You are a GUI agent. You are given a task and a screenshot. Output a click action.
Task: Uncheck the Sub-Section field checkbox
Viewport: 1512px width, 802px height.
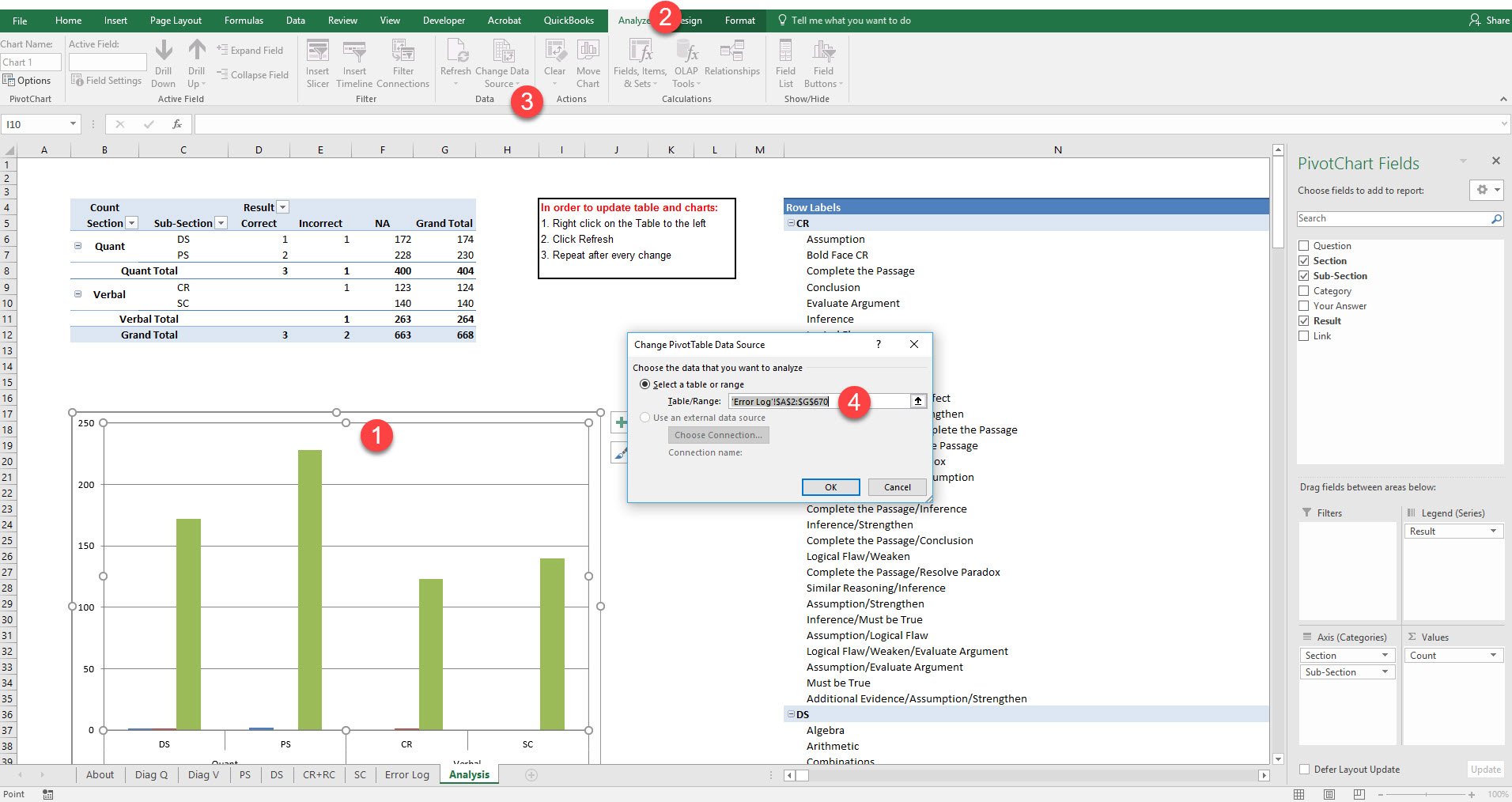point(1303,276)
